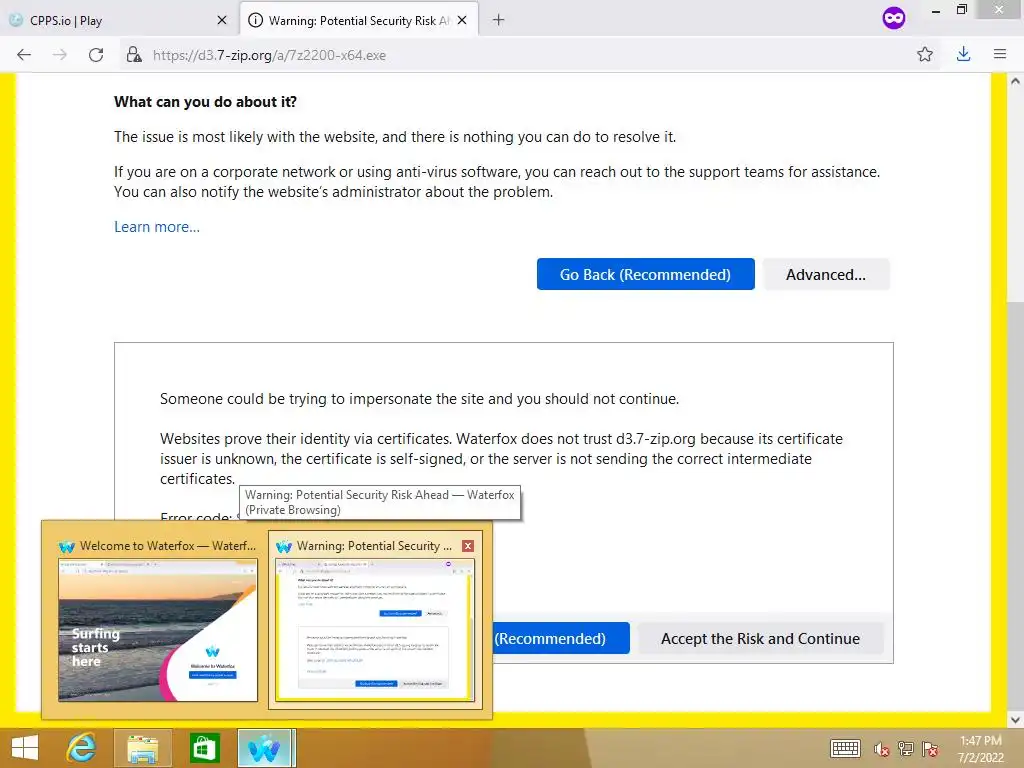Click the forward navigation arrow
Screen dimensions: 1024x768
[59, 55]
